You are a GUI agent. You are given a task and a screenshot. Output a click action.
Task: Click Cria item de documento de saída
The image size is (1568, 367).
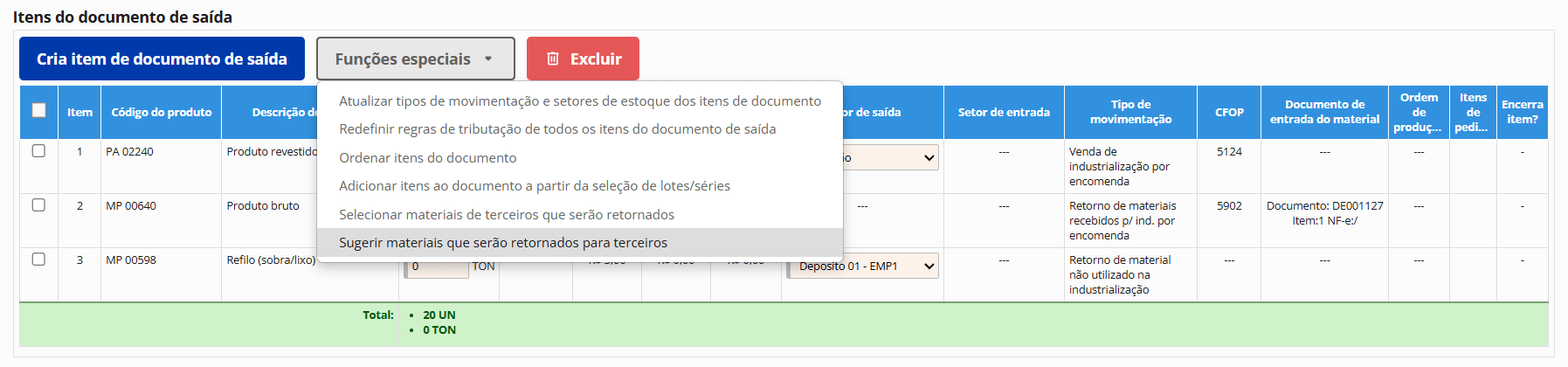162,59
